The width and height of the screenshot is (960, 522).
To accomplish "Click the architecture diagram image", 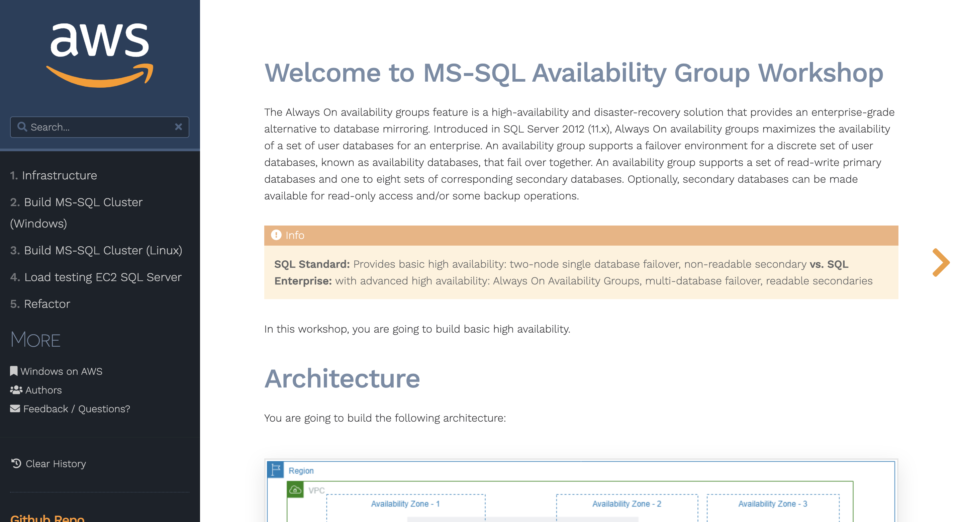I will (580, 492).
